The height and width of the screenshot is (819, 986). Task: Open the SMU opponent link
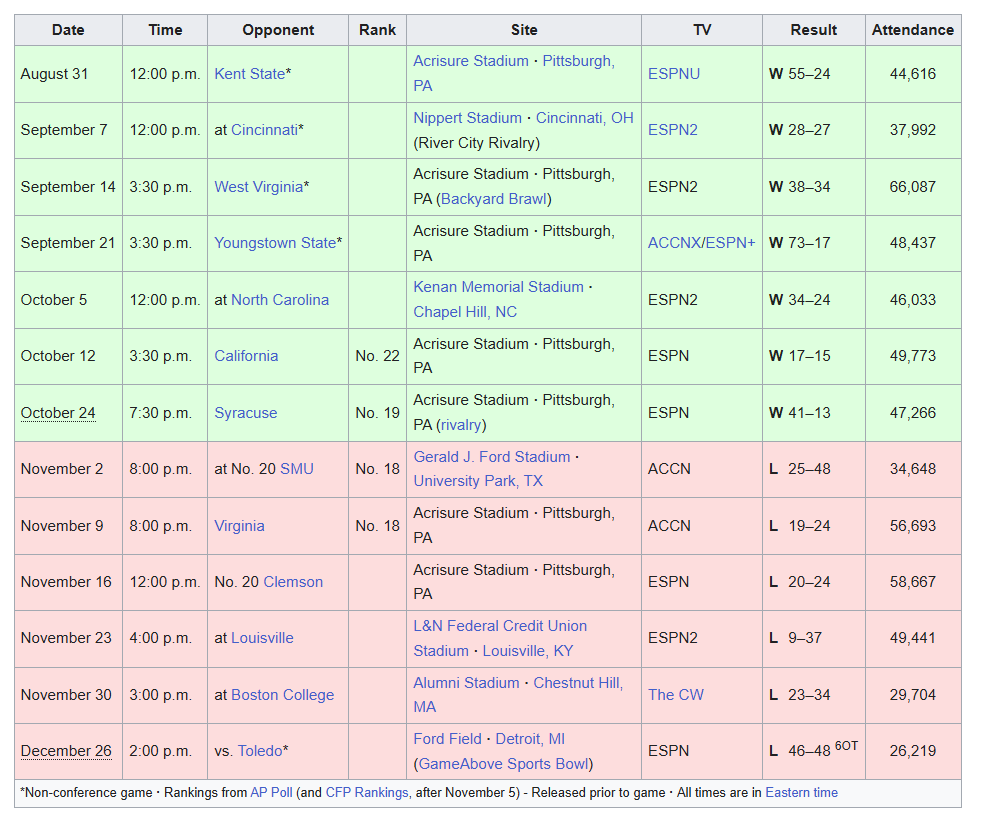tap(297, 469)
